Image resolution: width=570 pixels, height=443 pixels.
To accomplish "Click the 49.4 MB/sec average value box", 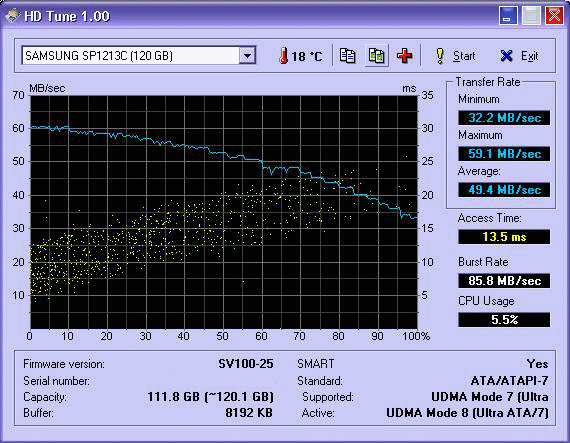I will tap(504, 190).
